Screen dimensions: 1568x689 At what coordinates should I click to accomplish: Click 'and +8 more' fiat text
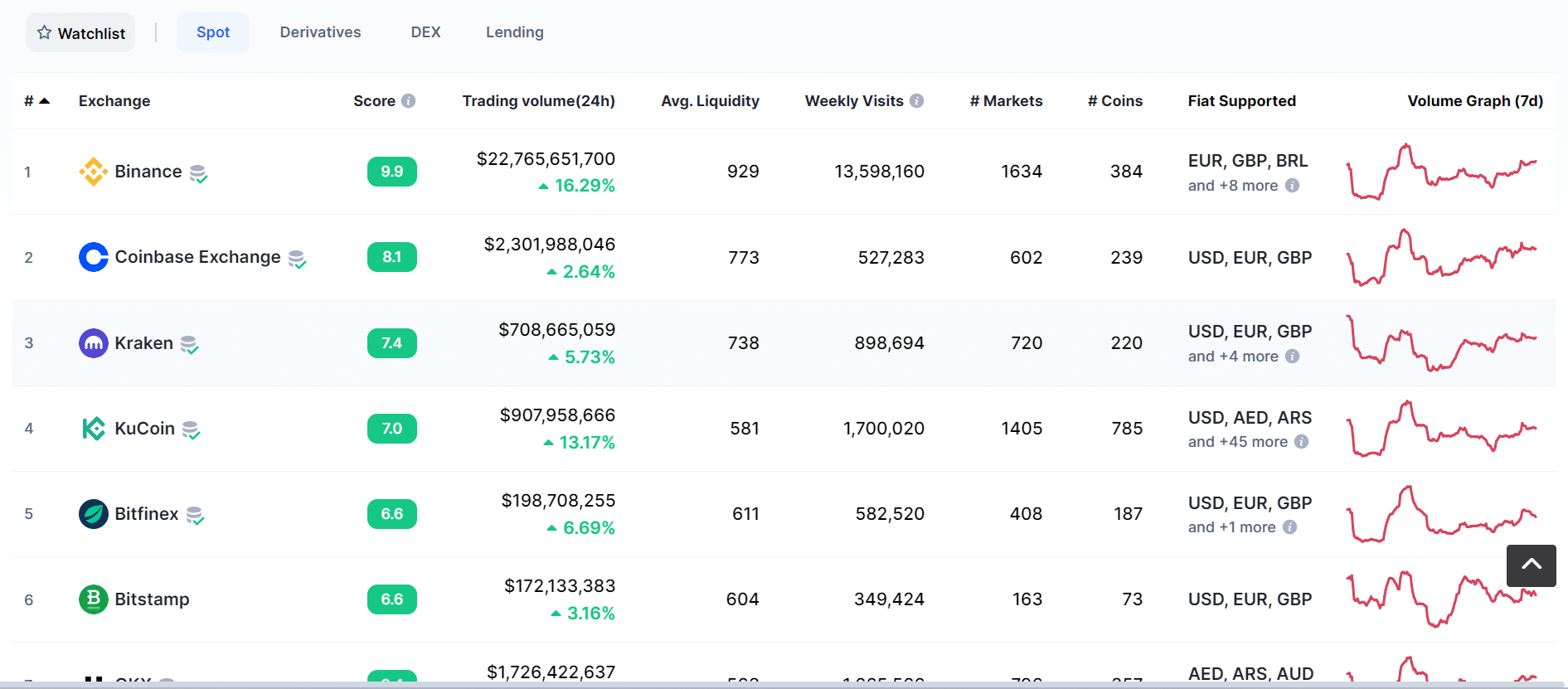tap(1233, 186)
